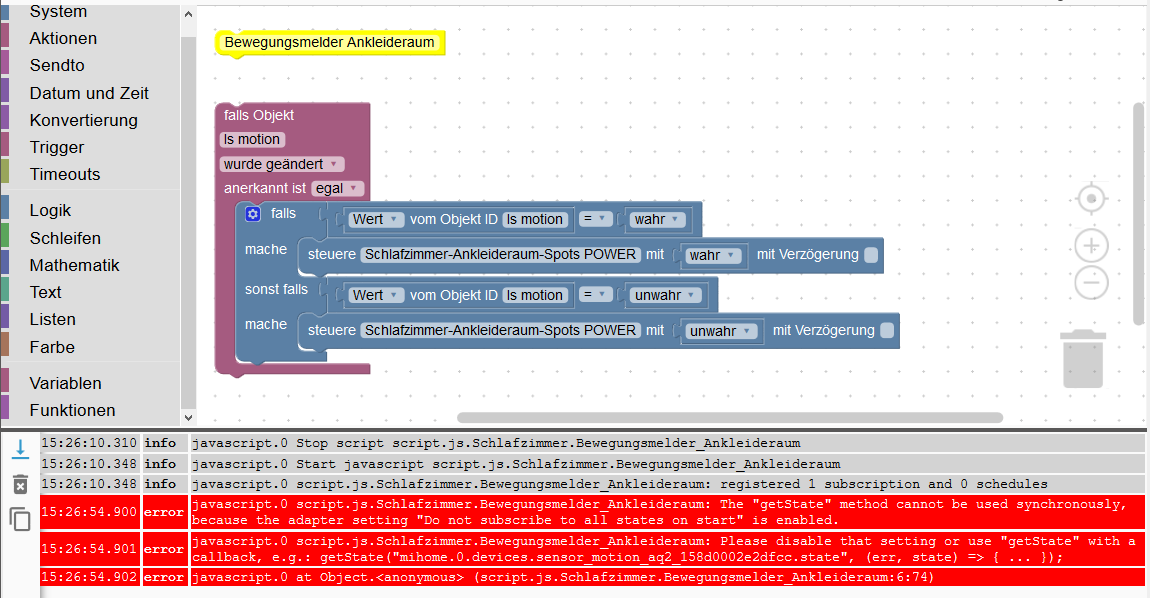Image resolution: width=1150 pixels, height=598 pixels.
Task: Open the Mathematik block category
Action: [x=74, y=266]
